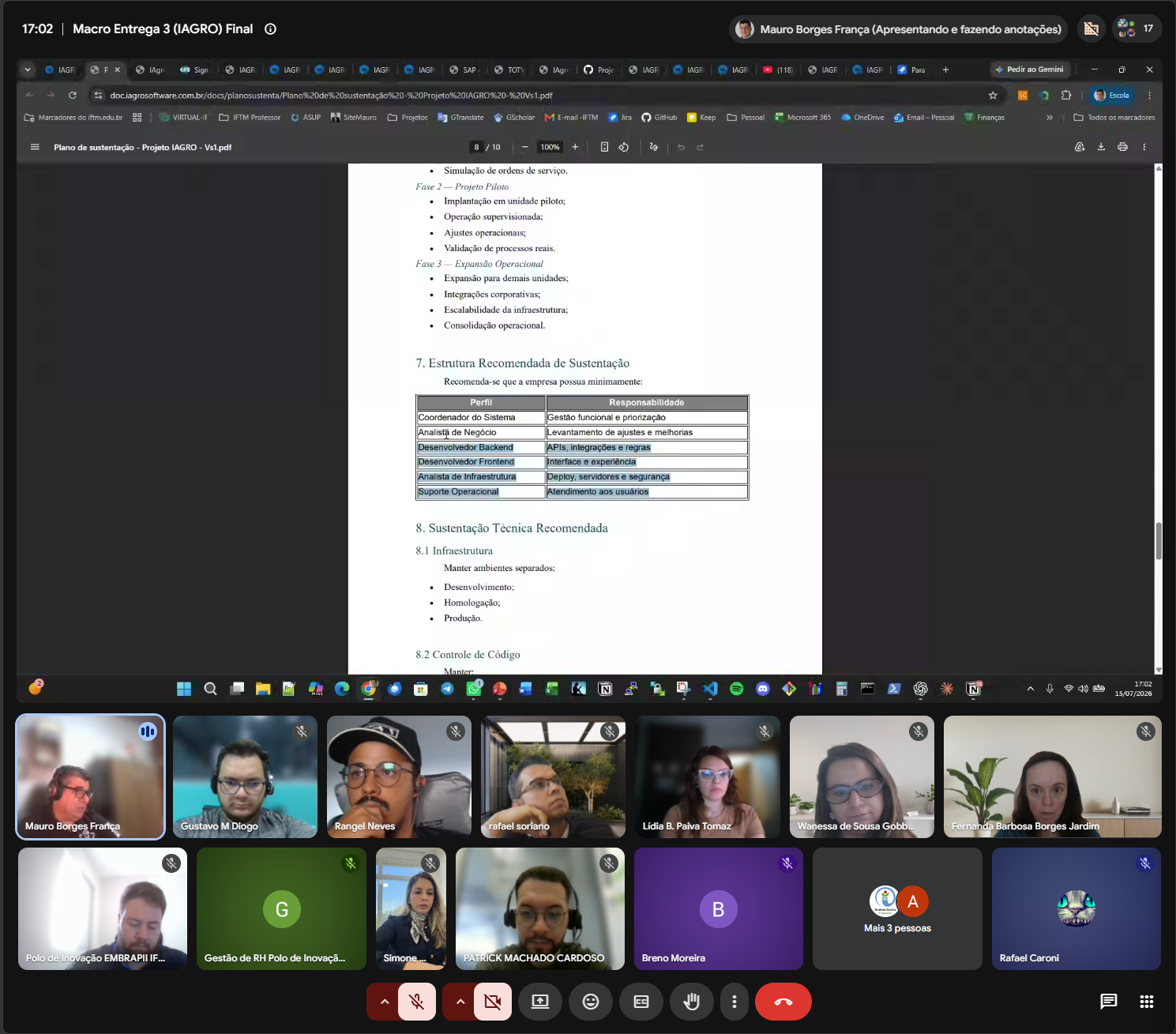Select the Chrome tab labeled Proje

(x=599, y=70)
